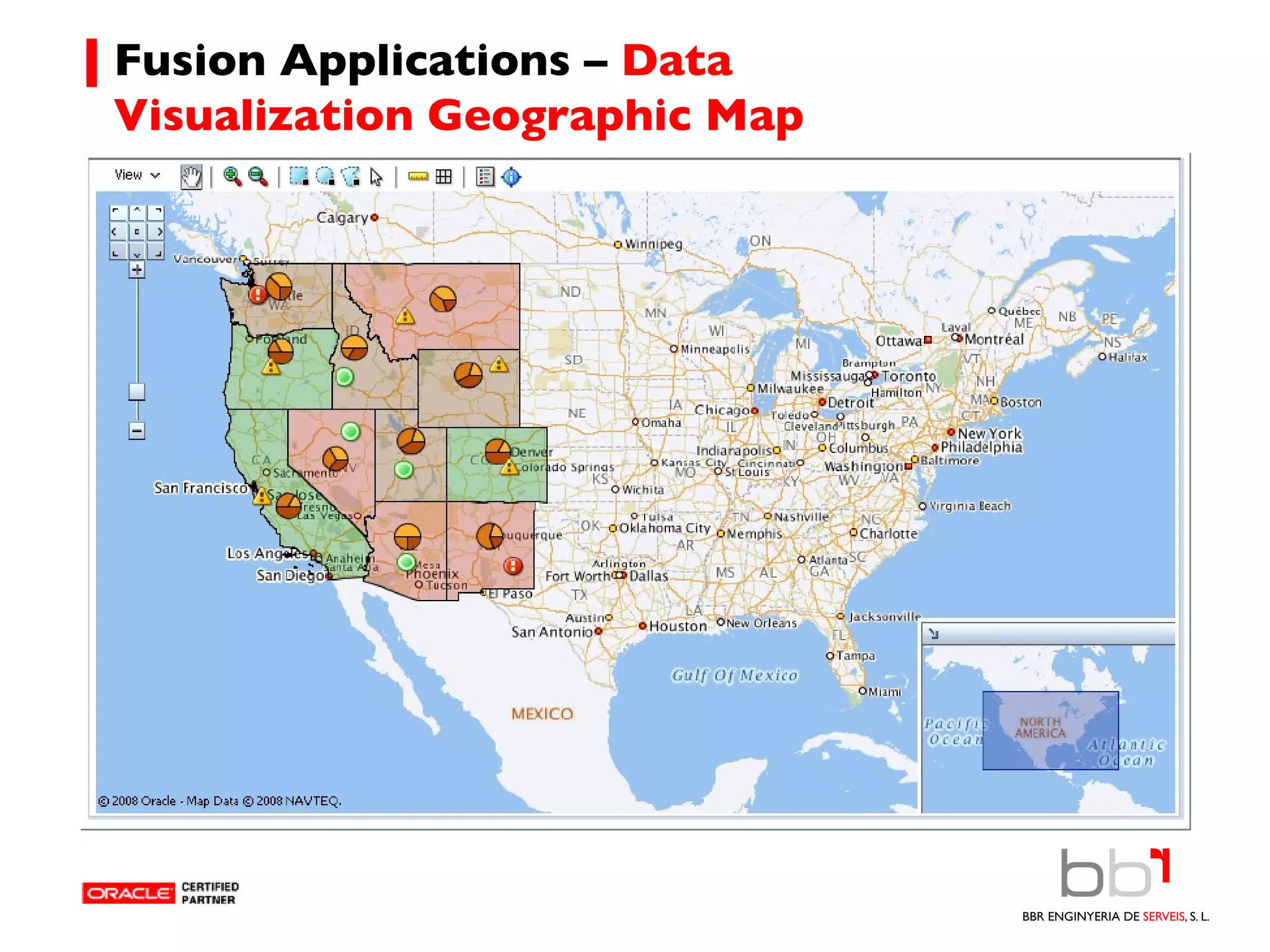
Task: Select the Pan hand tool
Action: pyautogui.click(x=191, y=177)
